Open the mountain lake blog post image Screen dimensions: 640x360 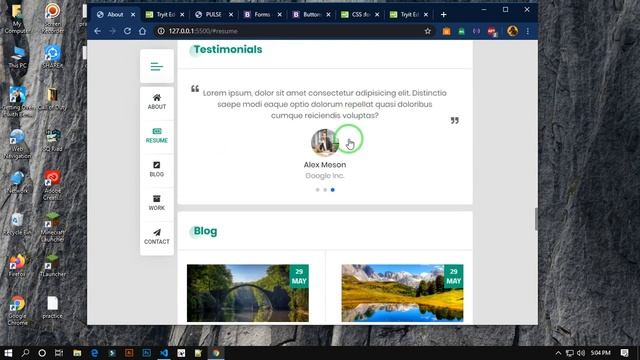(402, 293)
